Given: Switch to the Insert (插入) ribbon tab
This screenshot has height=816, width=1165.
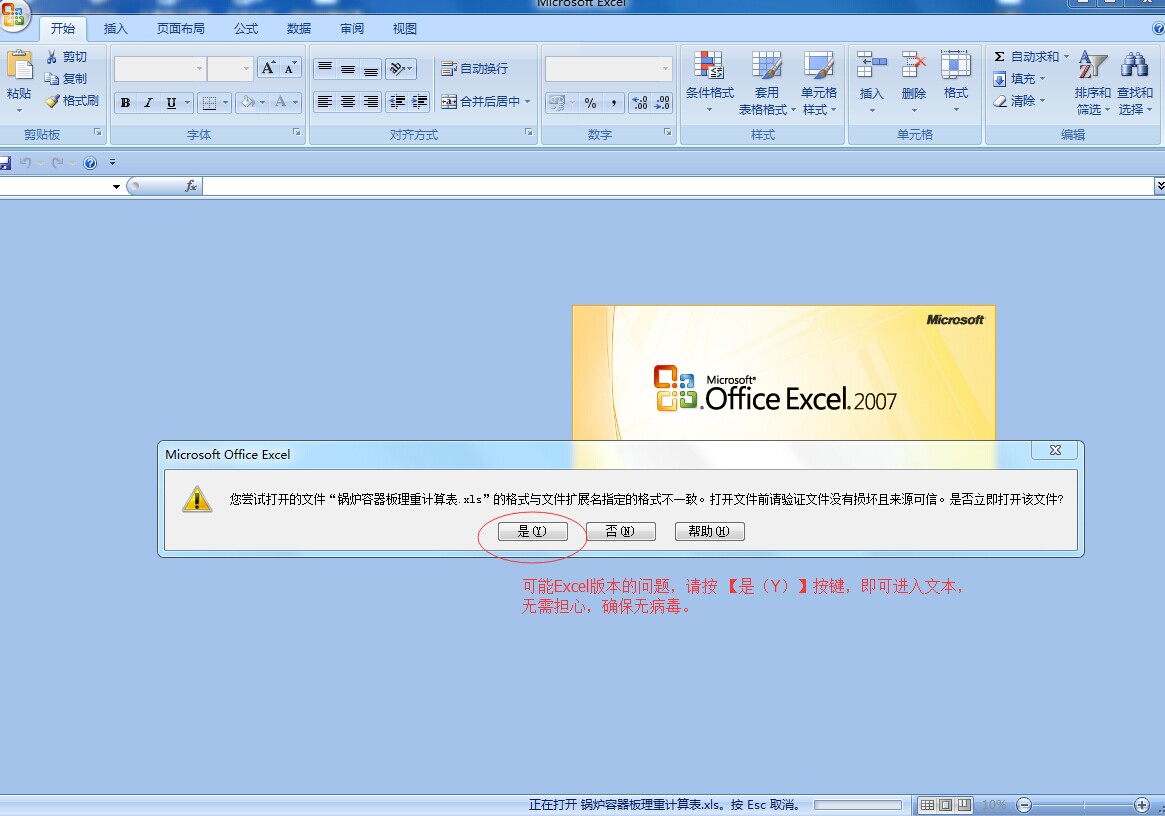Looking at the screenshot, I should (116, 29).
